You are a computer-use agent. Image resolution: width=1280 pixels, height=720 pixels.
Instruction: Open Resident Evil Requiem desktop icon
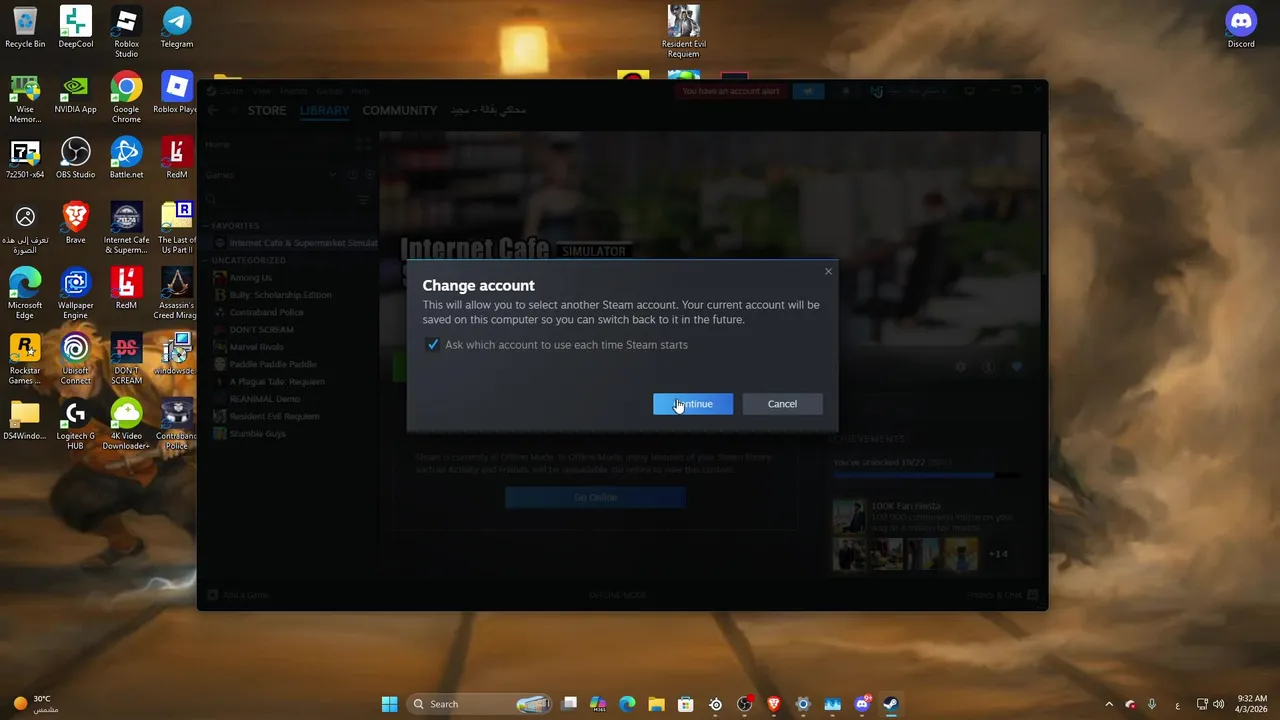coord(684,32)
